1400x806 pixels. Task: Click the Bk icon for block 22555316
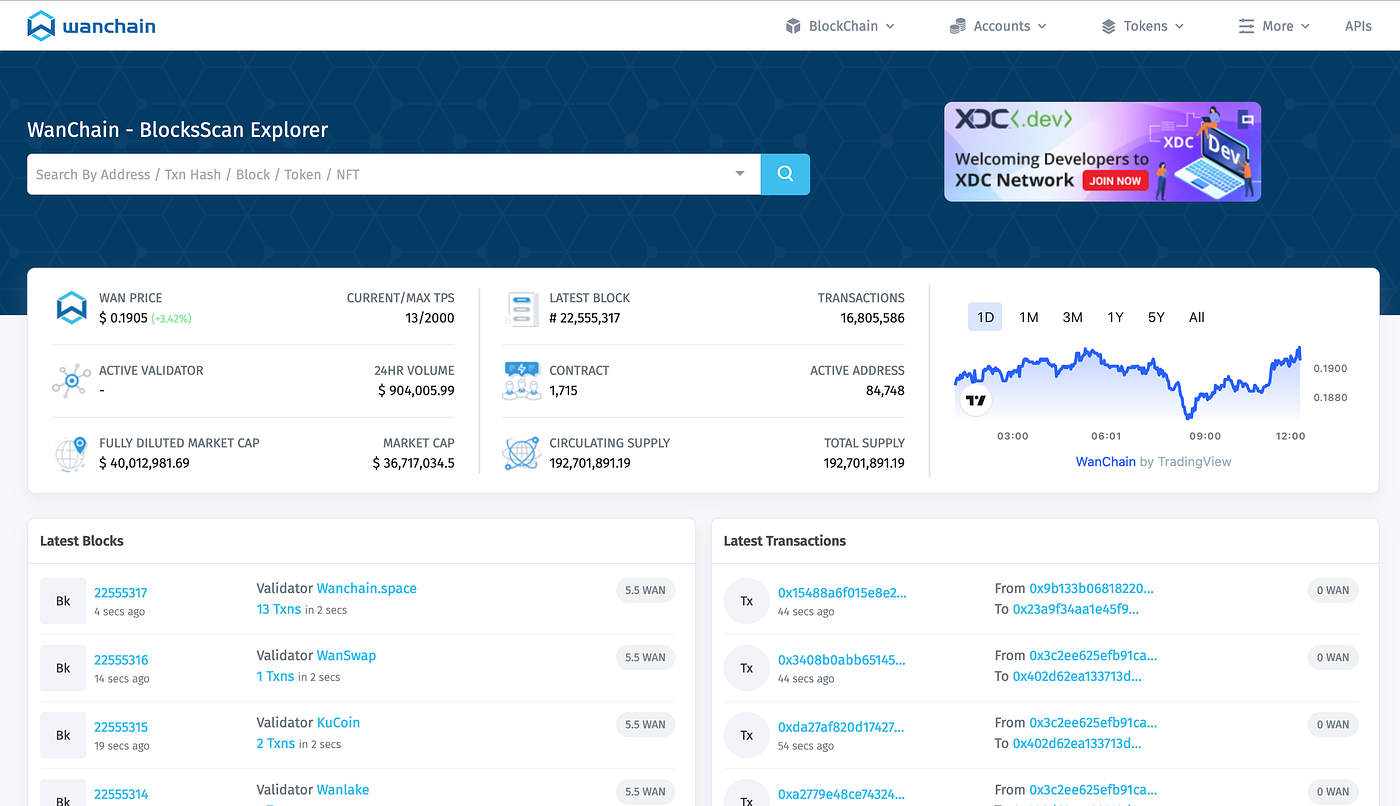[63, 668]
